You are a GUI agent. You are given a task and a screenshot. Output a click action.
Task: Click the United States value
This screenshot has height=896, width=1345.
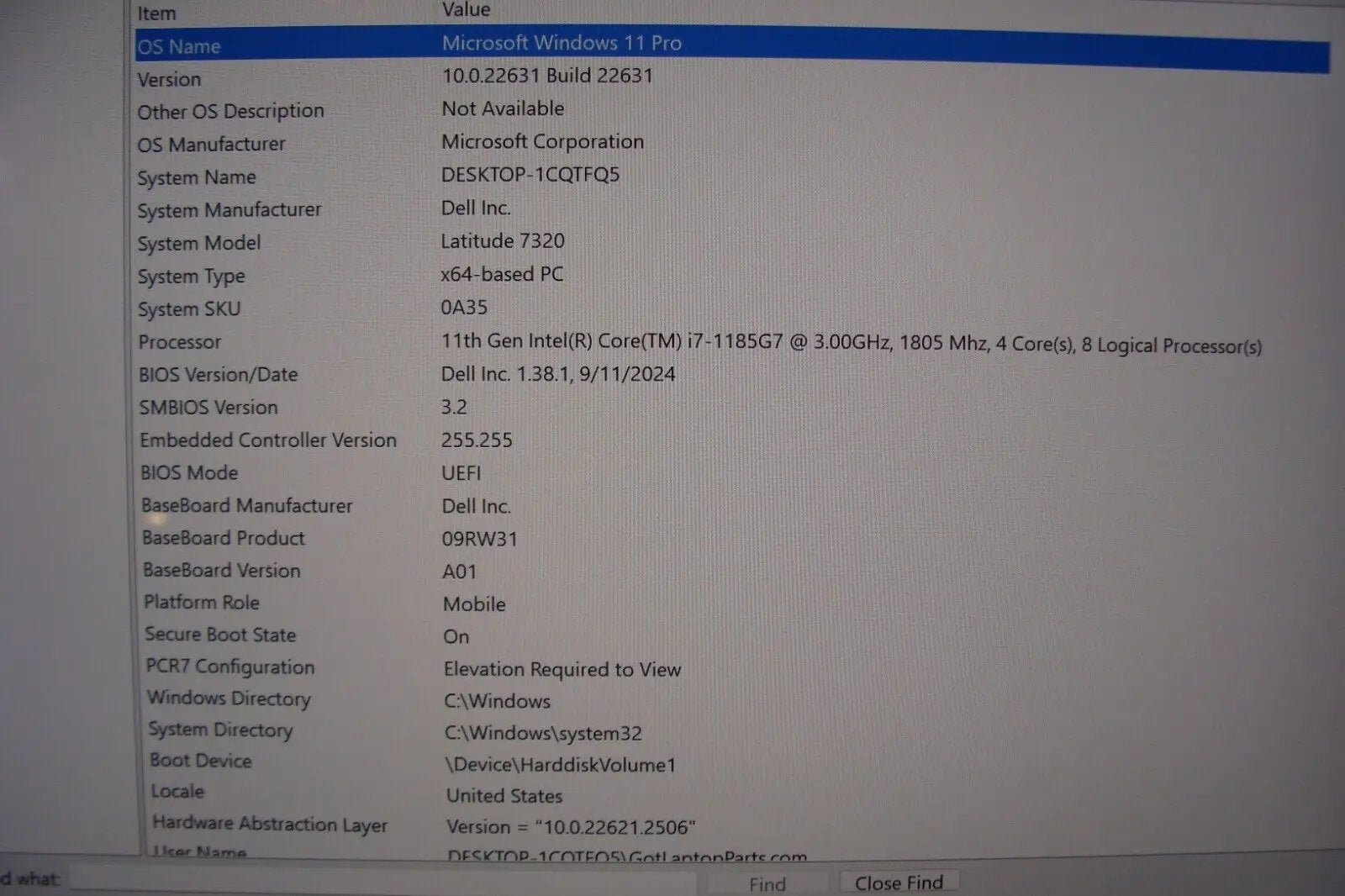pos(504,796)
